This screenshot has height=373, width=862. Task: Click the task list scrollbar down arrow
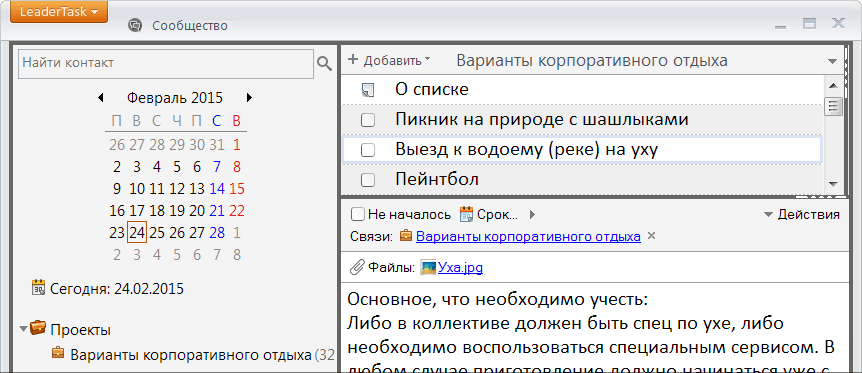pyautogui.click(x=832, y=184)
